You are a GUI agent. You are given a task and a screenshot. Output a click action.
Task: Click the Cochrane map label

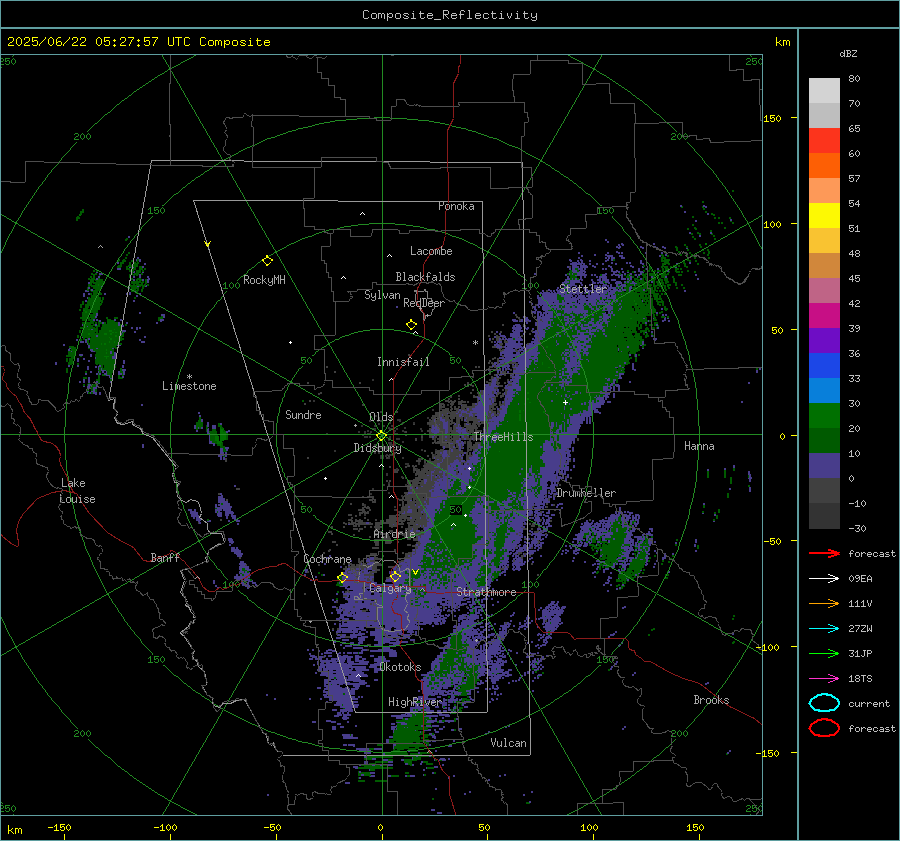(x=327, y=559)
